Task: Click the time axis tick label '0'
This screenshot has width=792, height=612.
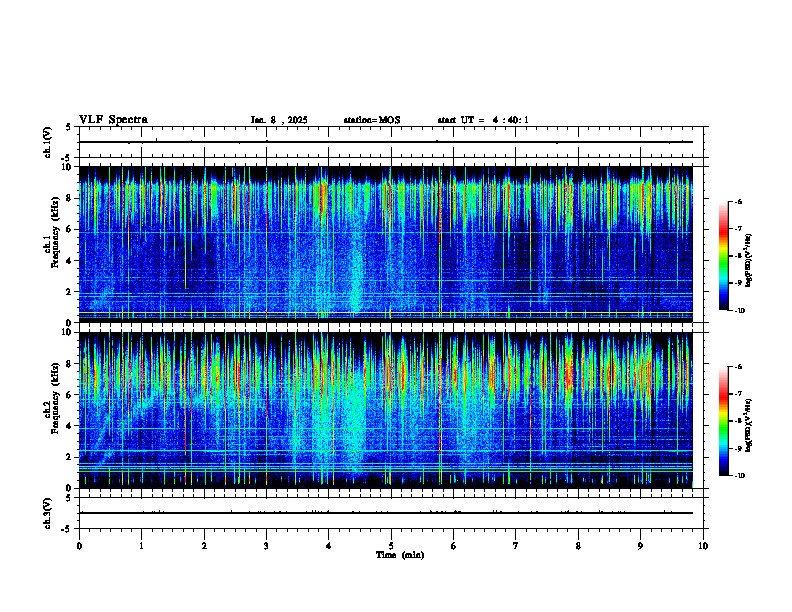Action: point(79,546)
